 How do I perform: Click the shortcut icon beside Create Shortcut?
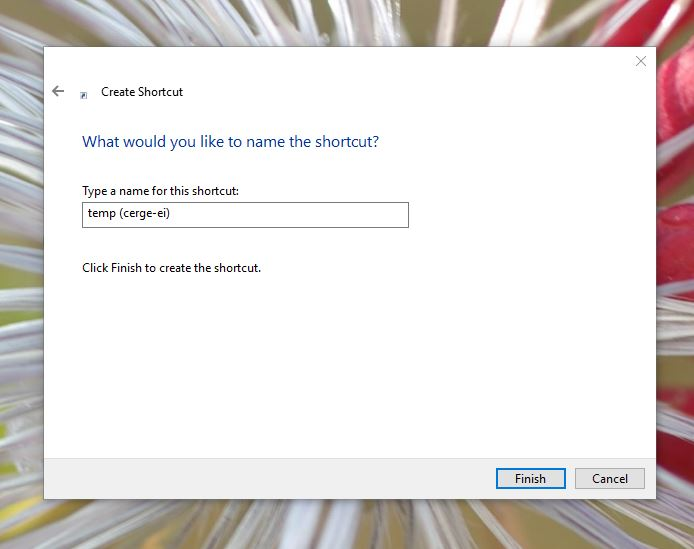(x=84, y=93)
